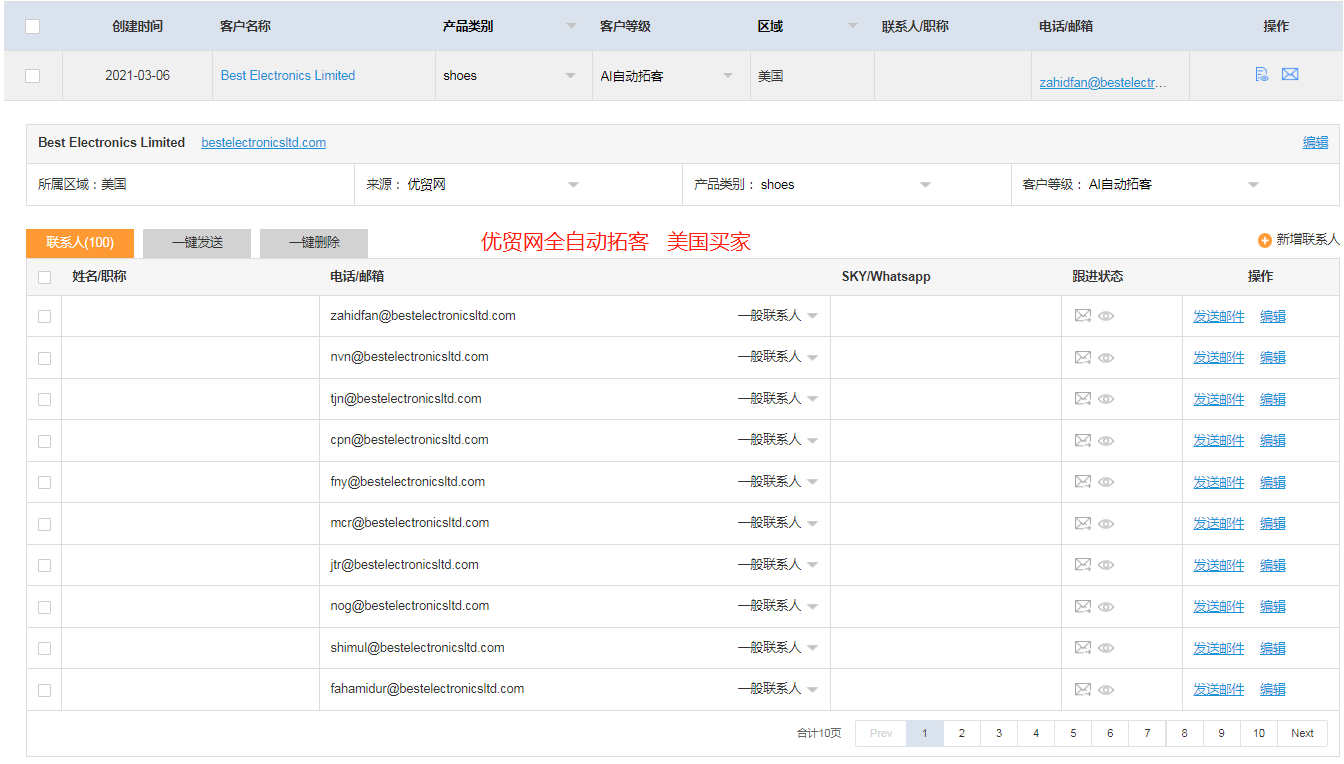Check the select-all box in top table header
This screenshot has width=1344, height=764.
pyautogui.click(x=33, y=26)
